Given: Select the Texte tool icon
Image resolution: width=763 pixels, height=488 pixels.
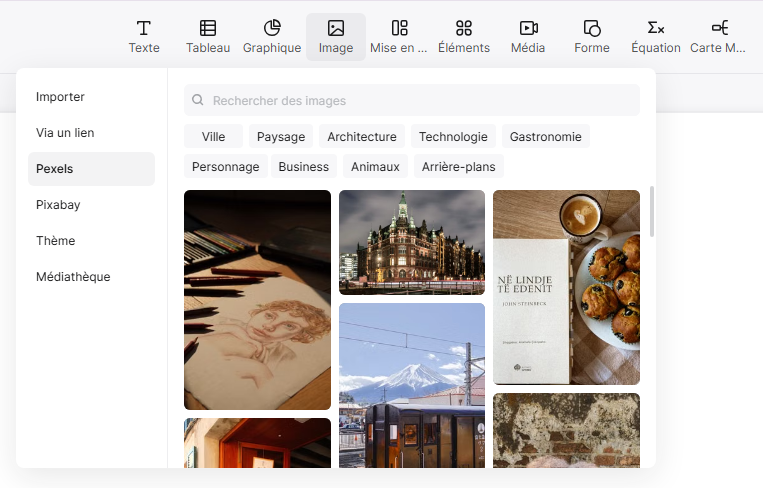Looking at the screenshot, I should 144,28.
